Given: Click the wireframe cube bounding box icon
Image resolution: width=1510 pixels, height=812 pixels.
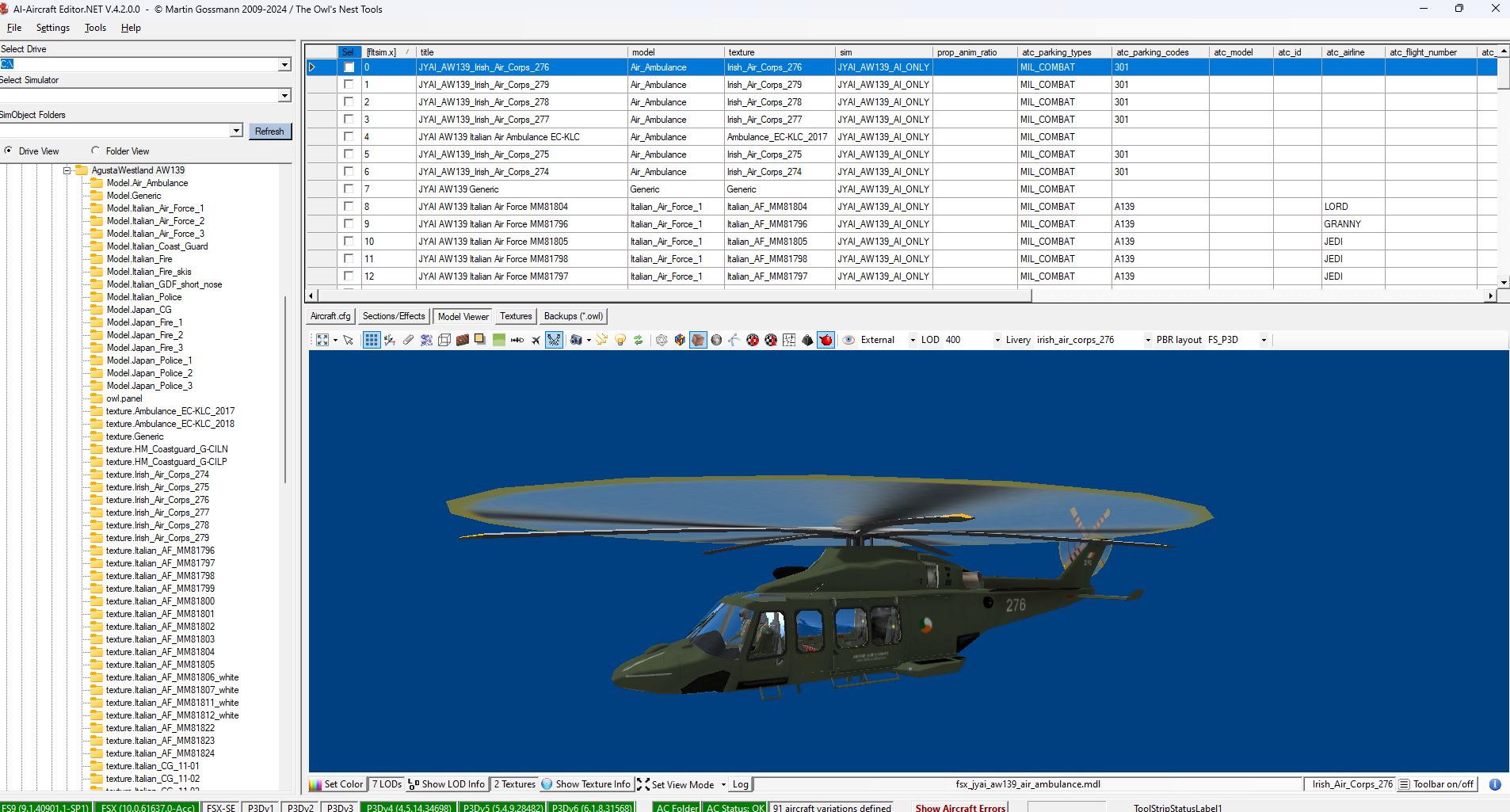Looking at the screenshot, I should [x=444, y=340].
